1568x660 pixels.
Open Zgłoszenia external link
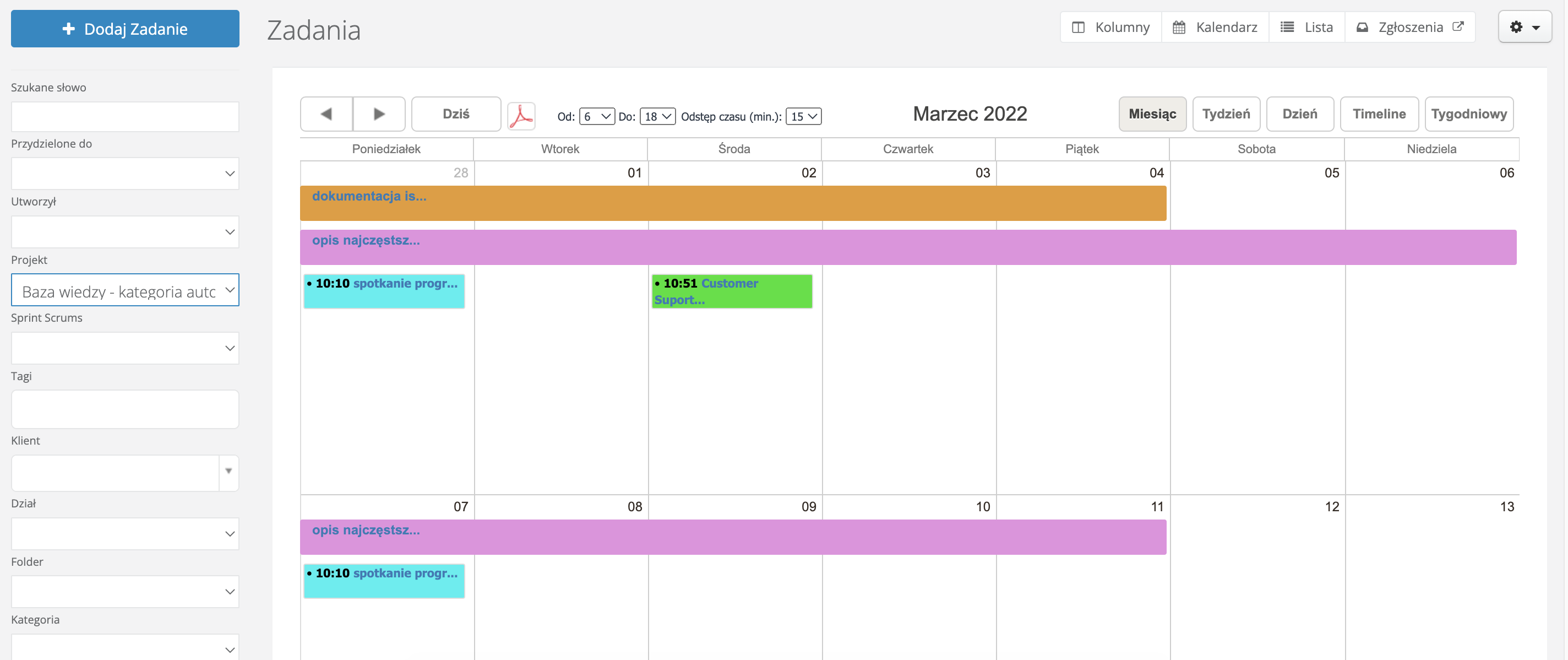[1410, 28]
